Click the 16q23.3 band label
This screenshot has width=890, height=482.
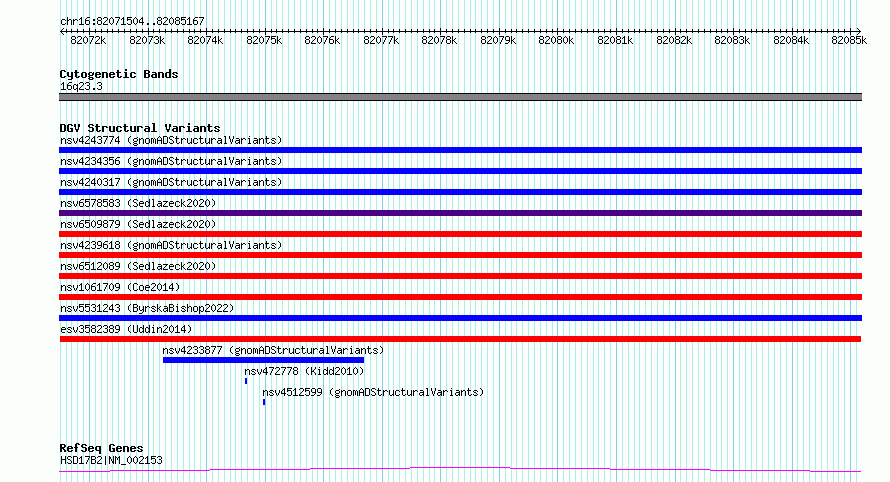click(81, 86)
